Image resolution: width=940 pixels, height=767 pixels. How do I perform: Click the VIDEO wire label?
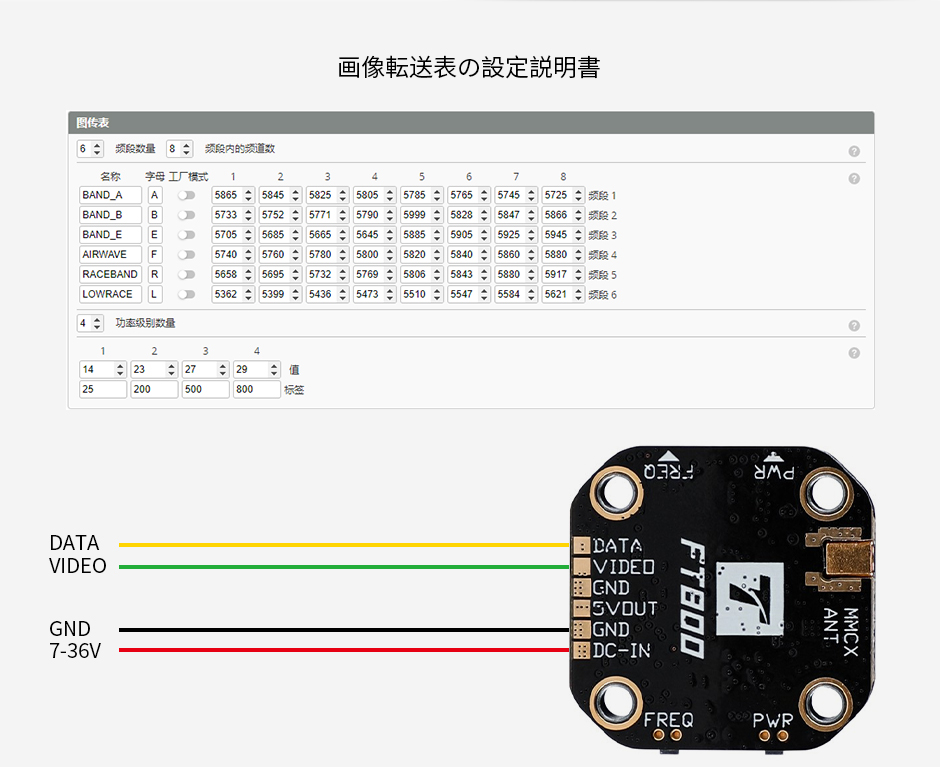pyautogui.click(x=78, y=566)
